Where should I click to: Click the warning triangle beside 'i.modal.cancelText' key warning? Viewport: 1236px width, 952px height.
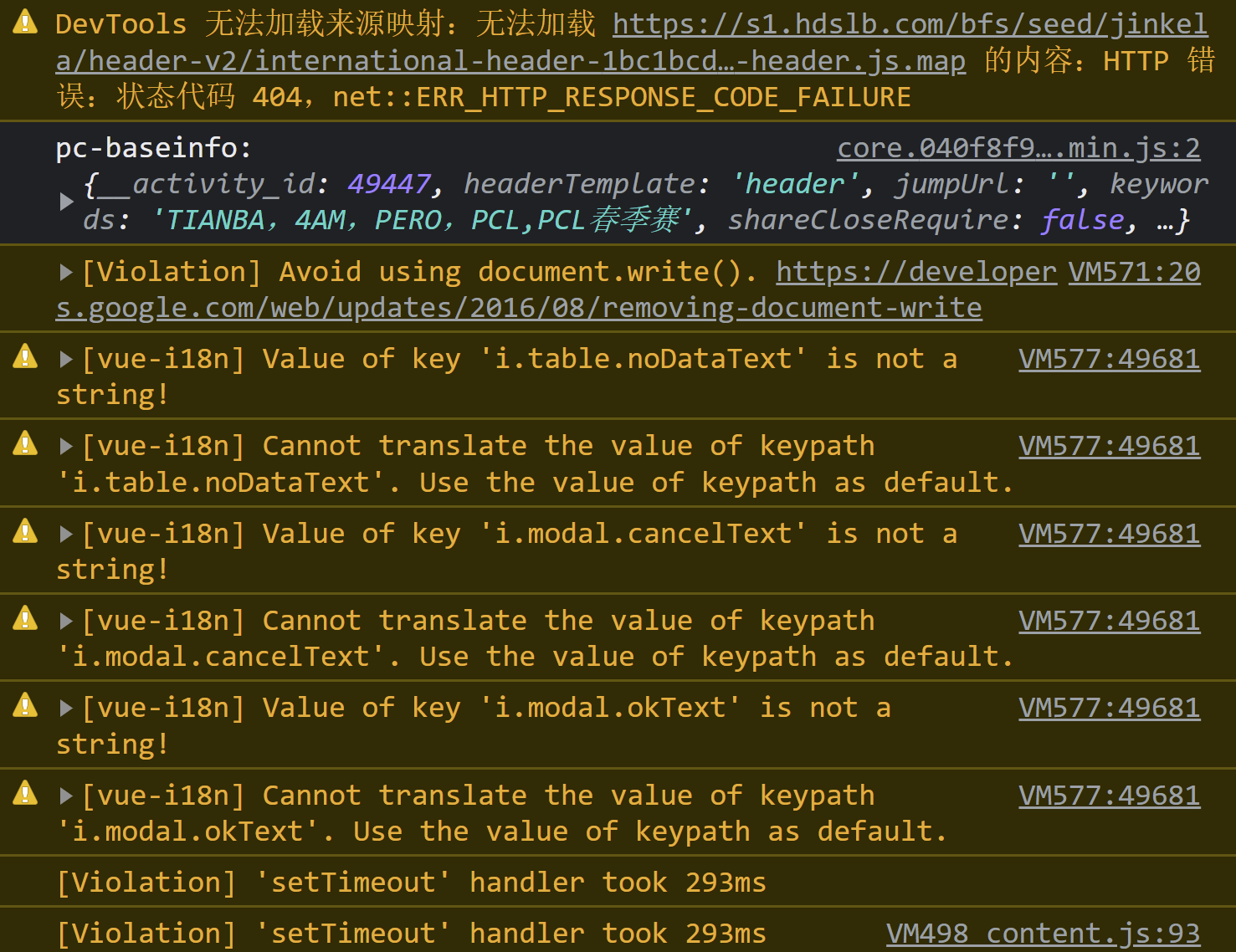pos(24,531)
